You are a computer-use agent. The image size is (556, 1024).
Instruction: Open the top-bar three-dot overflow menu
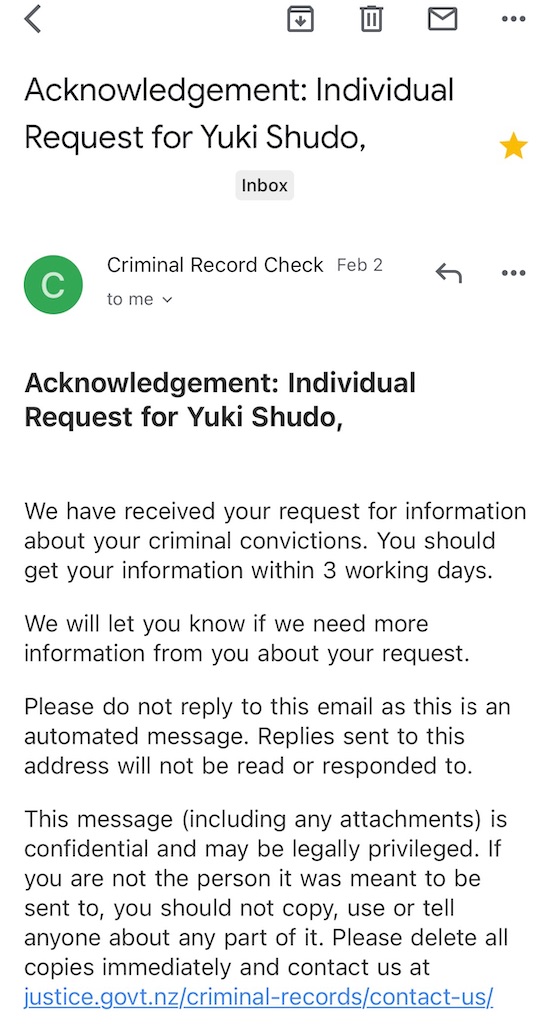[514, 19]
